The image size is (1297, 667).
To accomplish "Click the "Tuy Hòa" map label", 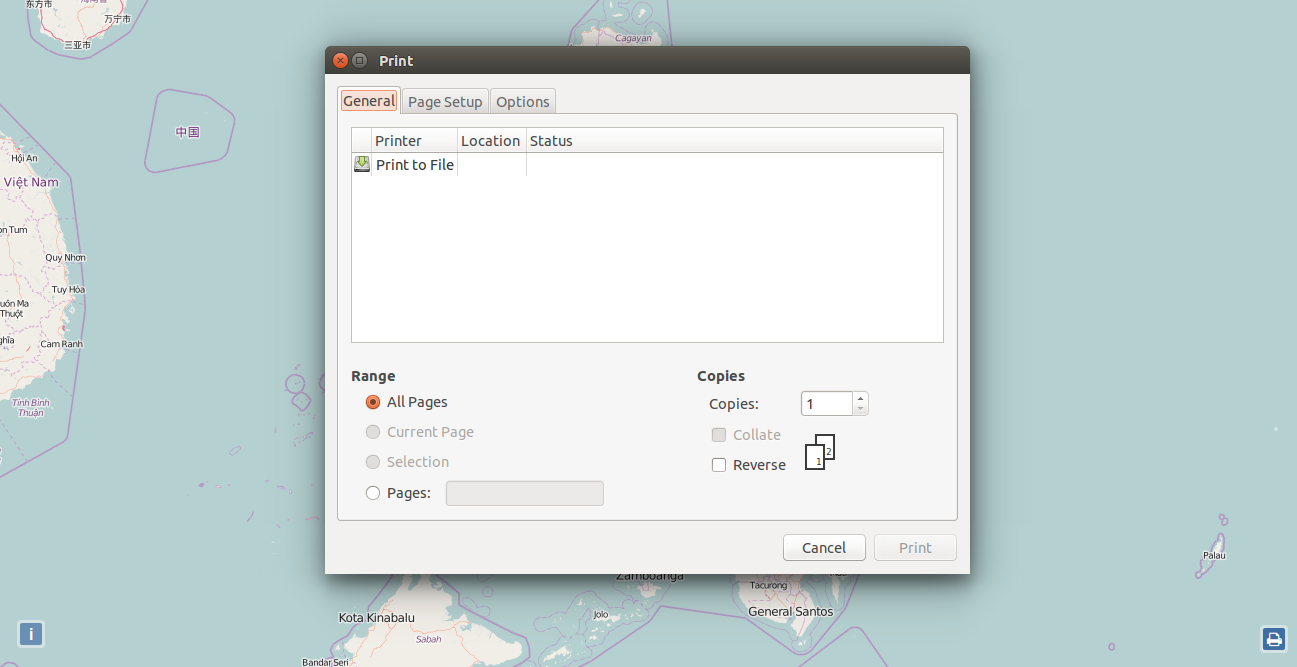I will 69,290.
